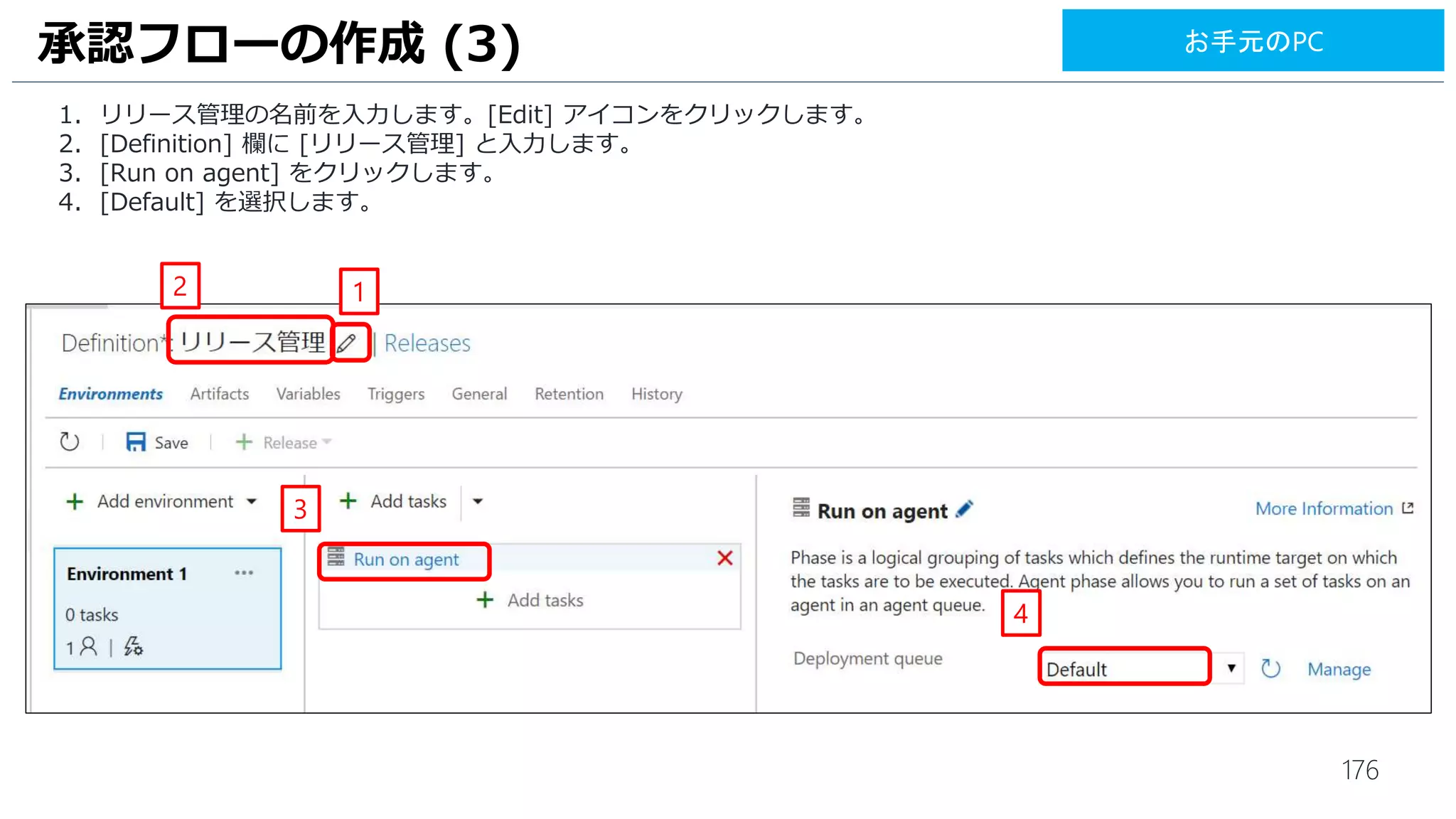Go to the Retention tab

569,394
